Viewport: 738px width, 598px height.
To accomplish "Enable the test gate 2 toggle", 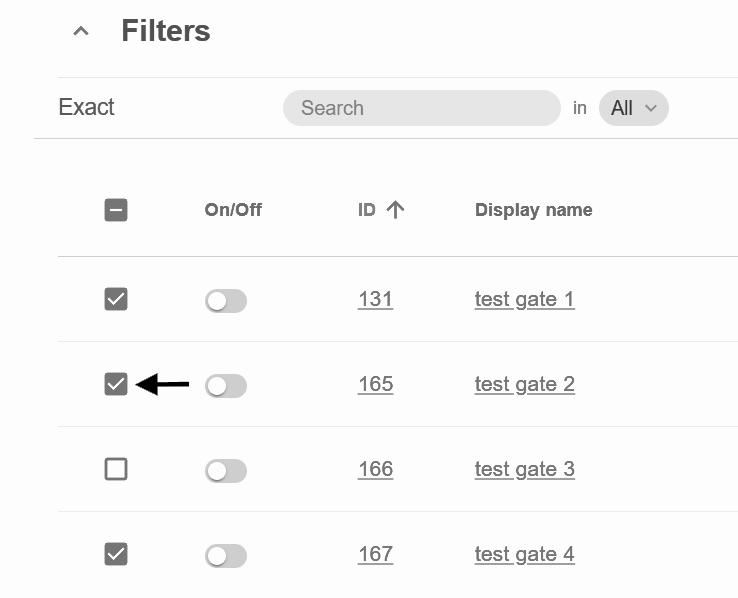I will pos(226,386).
